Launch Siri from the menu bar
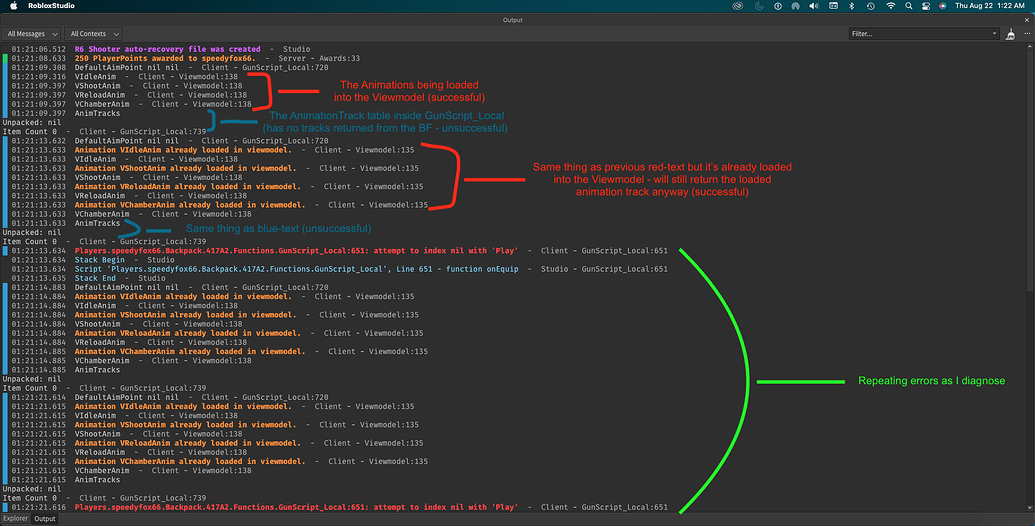Screen dimensions: 1035x526 tap(943, 6)
